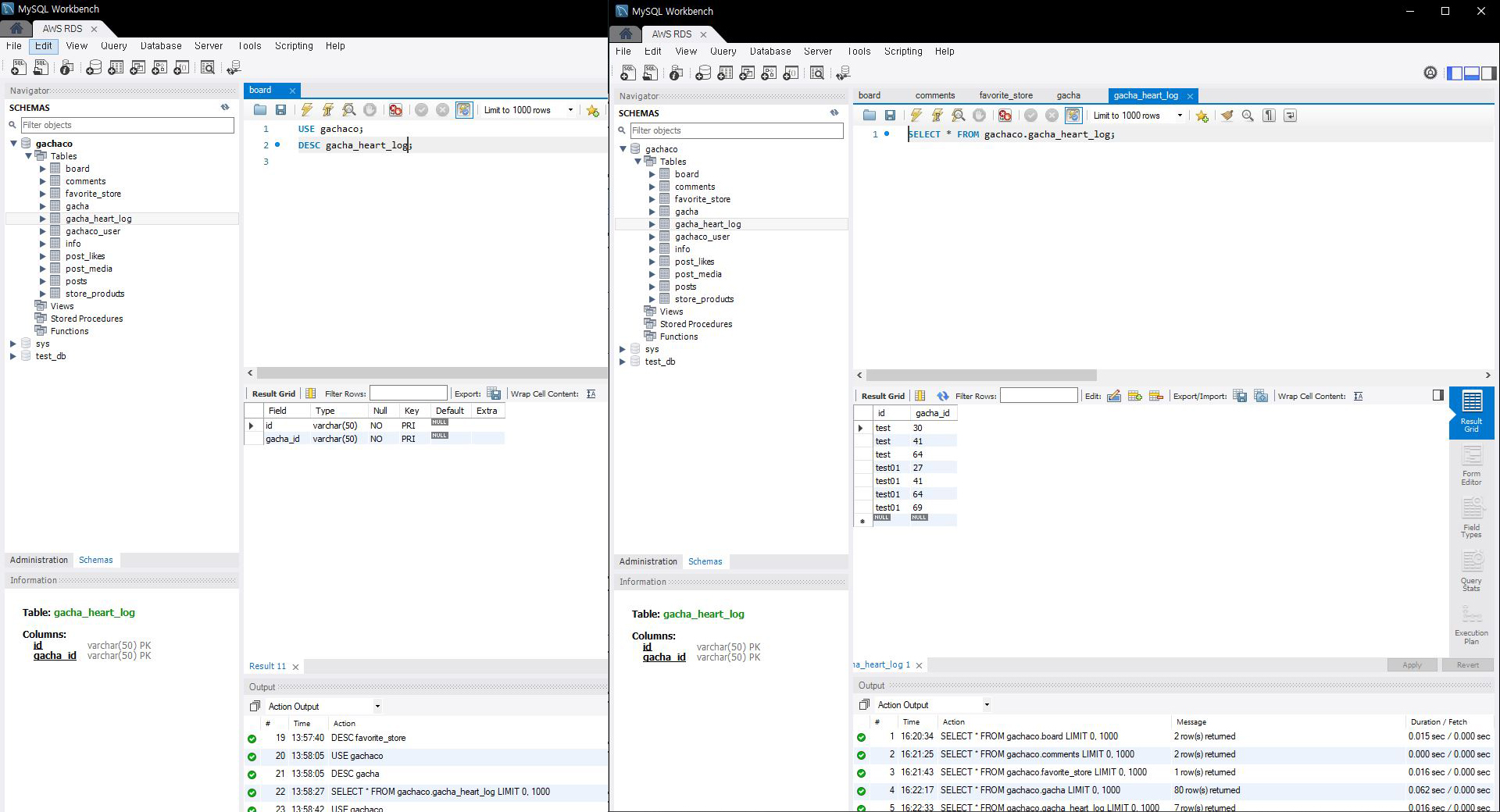Open the Field Types side panel in the right window
The width and height of the screenshot is (1500, 812).
coord(1472,518)
